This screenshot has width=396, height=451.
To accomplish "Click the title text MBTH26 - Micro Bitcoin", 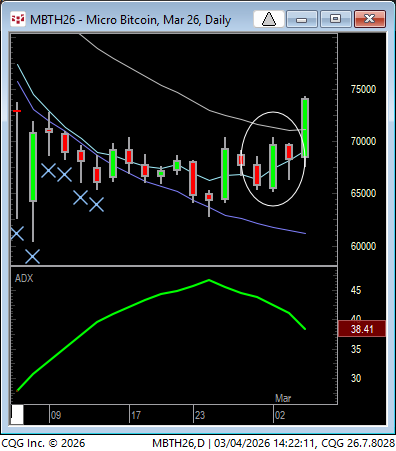I will 130,20.
